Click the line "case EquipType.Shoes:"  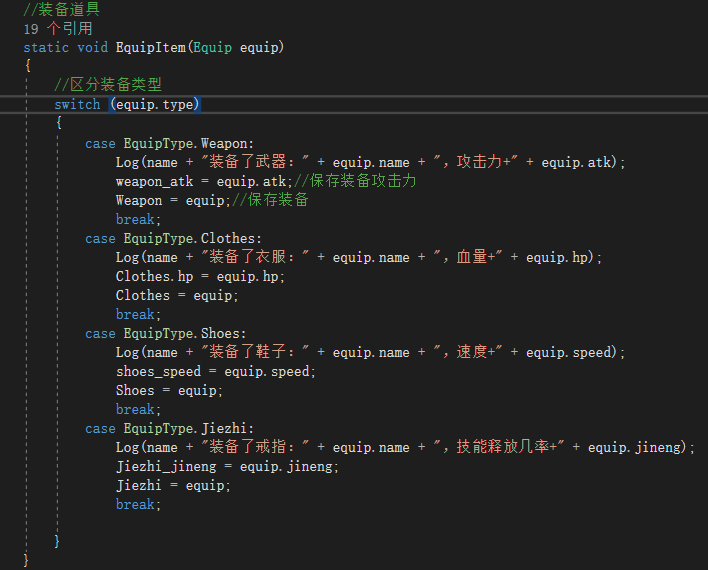click(x=166, y=333)
